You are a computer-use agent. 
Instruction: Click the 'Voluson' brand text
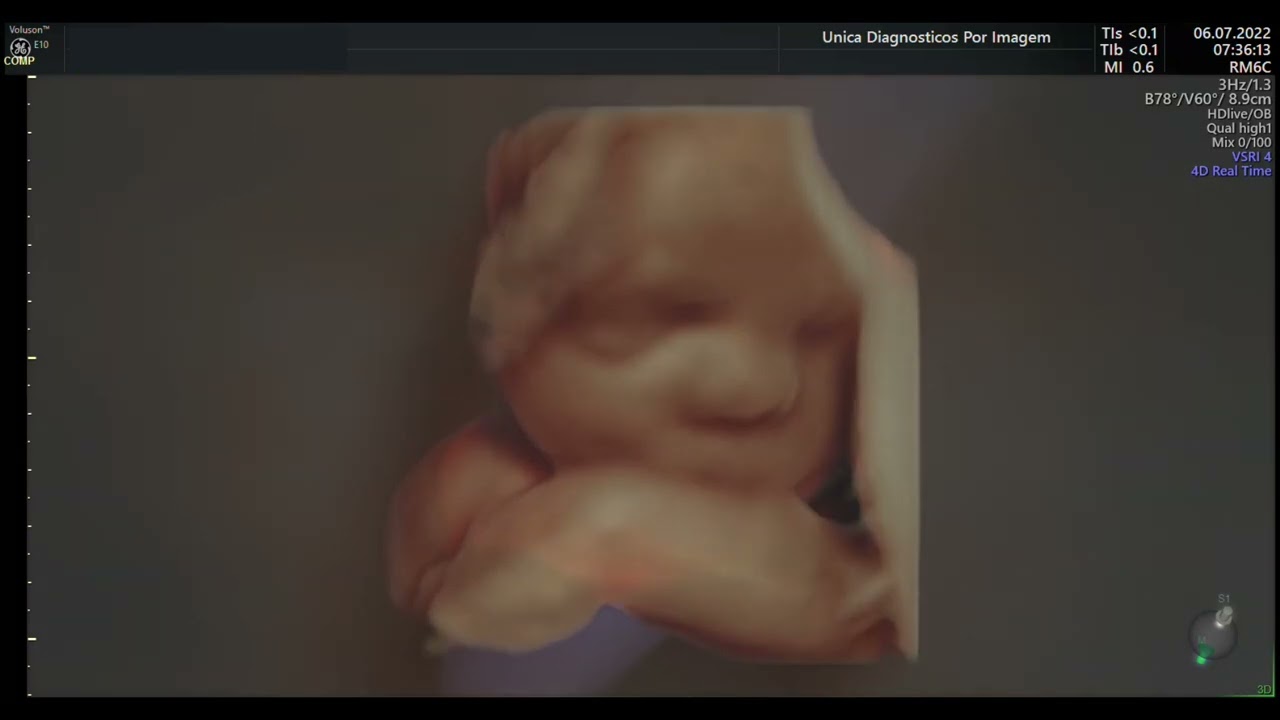[x=29, y=30]
